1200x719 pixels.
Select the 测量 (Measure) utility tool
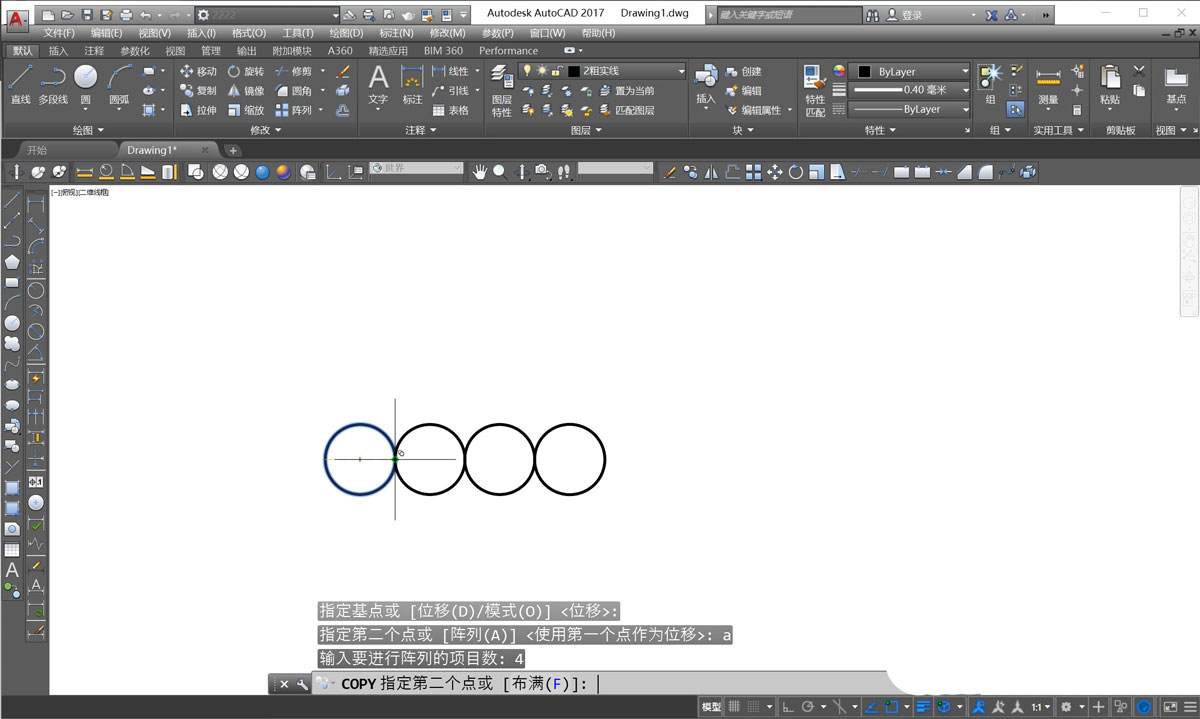pyautogui.click(x=1047, y=84)
